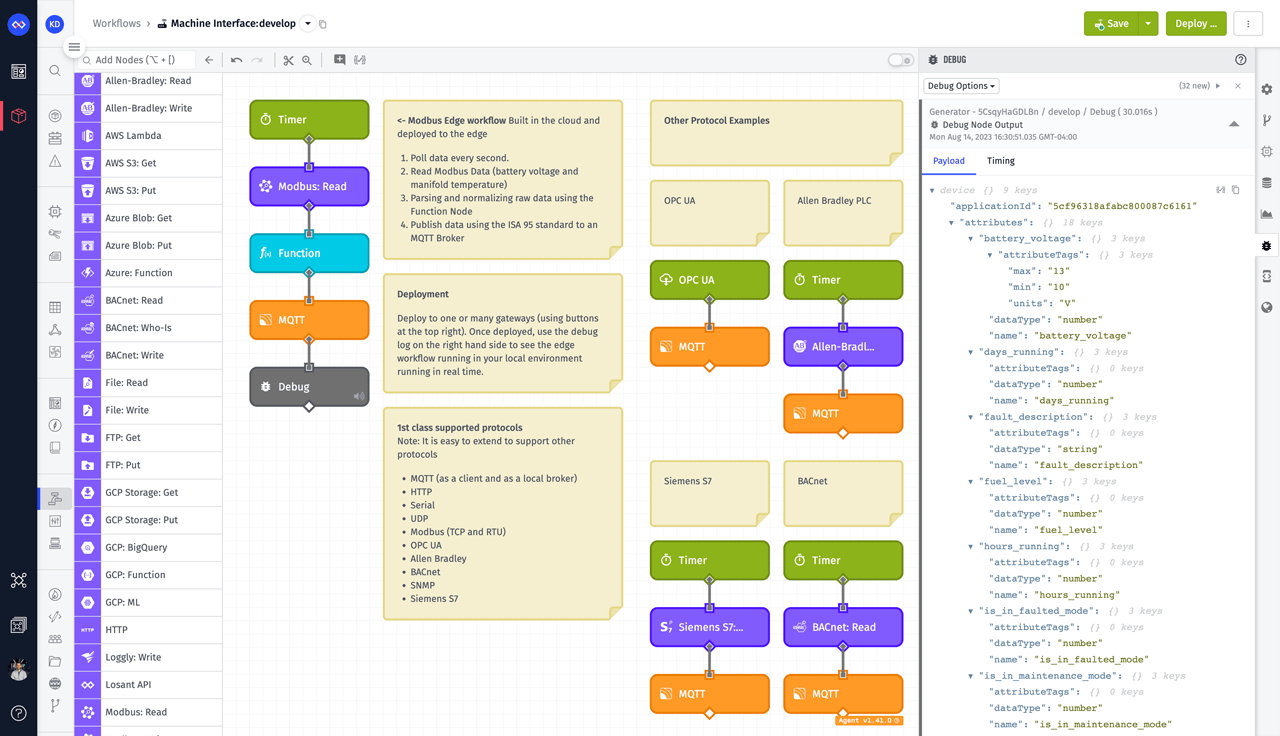The width and height of the screenshot is (1280, 736).
Task: Collapse the "days_running" tree node
Action: pyautogui.click(x=970, y=352)
